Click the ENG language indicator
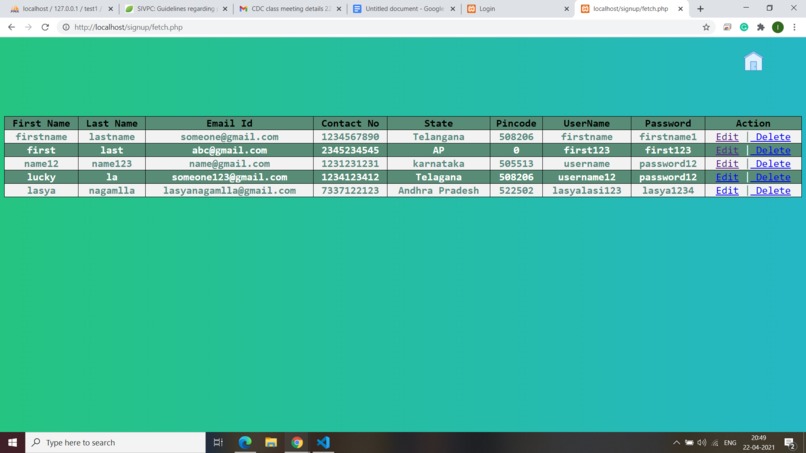The height and width of the screenshot is (453, 806). point(730,443)
